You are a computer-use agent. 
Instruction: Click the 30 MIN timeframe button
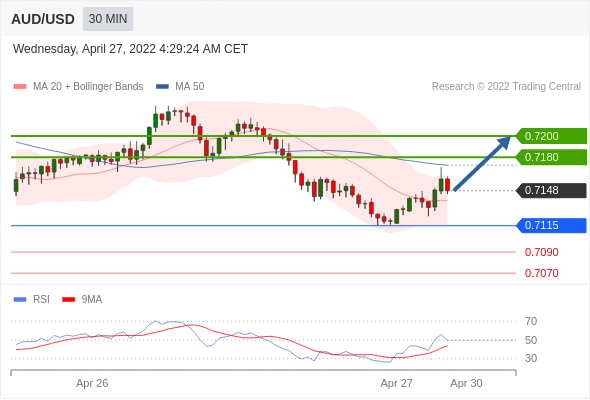[108, 19]
